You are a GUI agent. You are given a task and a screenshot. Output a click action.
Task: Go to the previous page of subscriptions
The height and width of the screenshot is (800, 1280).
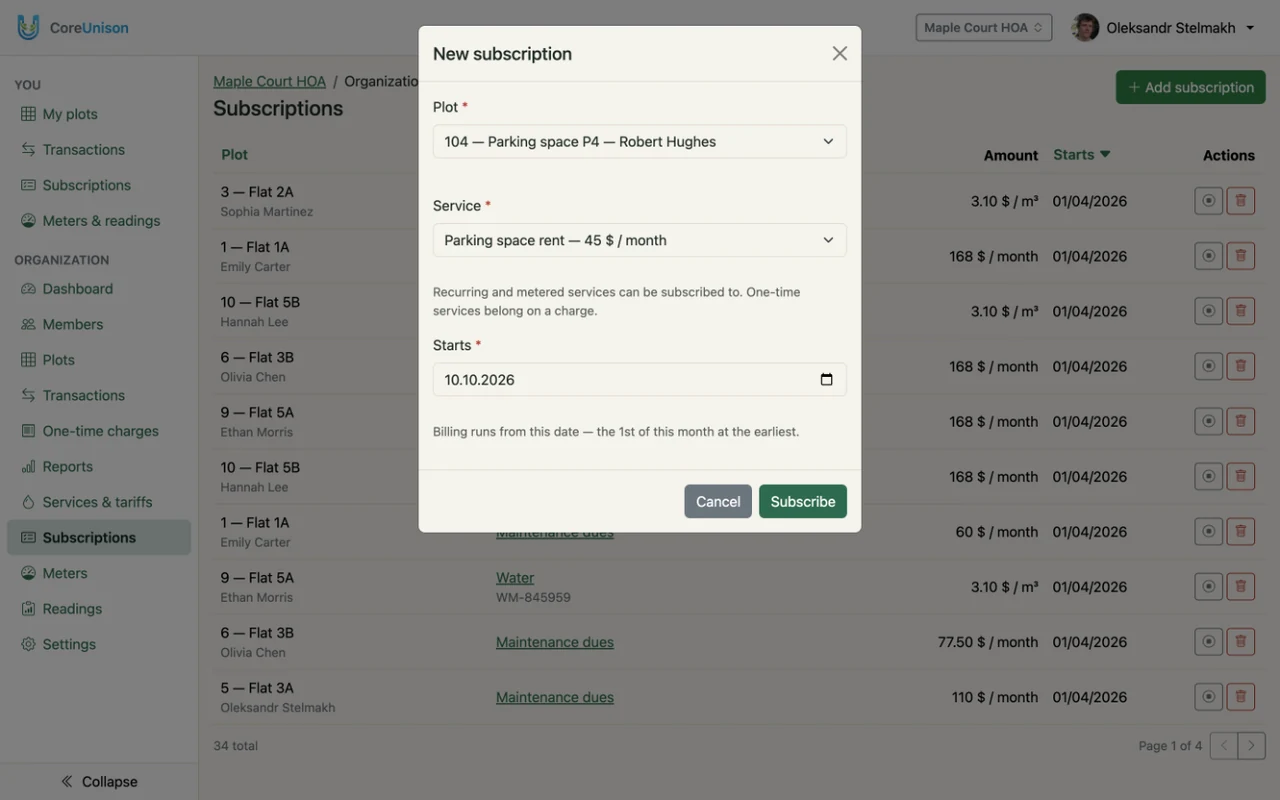pyautogui.click(x=1224, y=746)
